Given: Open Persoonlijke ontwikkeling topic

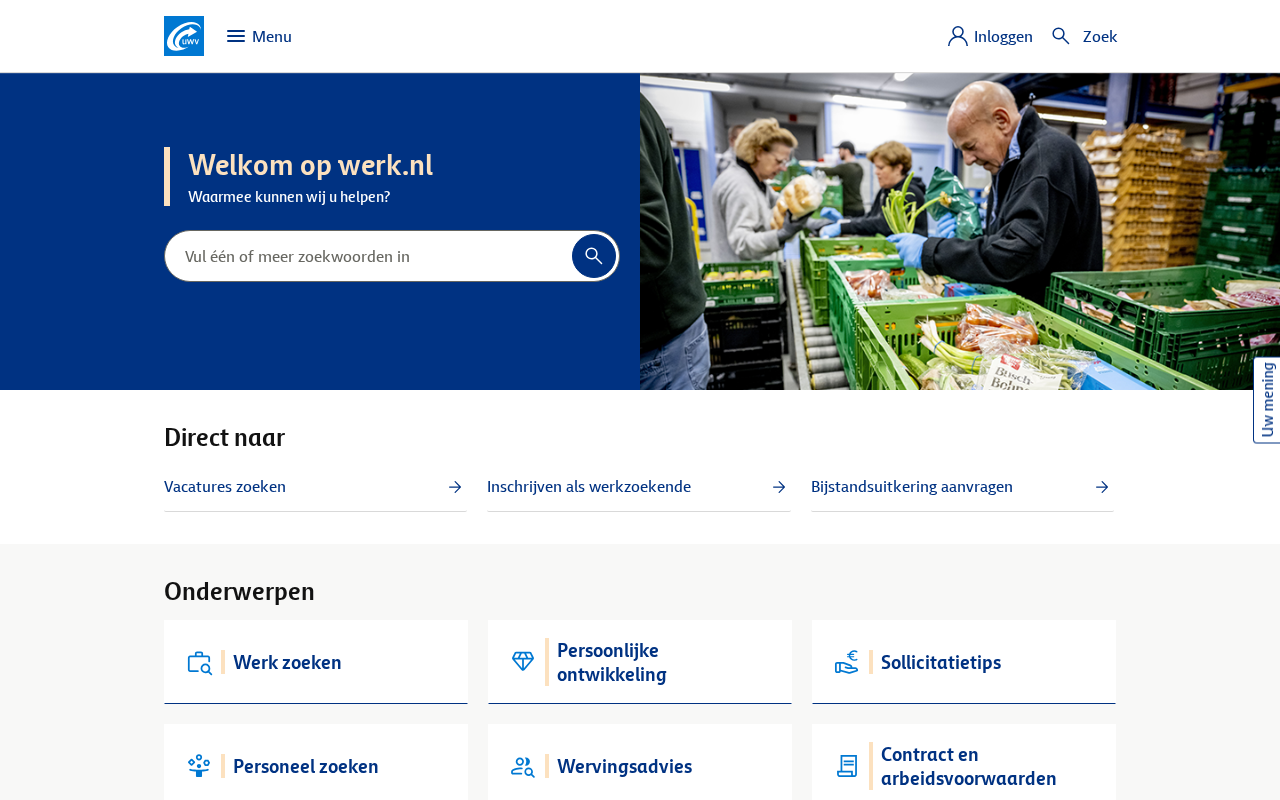Looking at the screenshot, I should [x=640, y=662].
